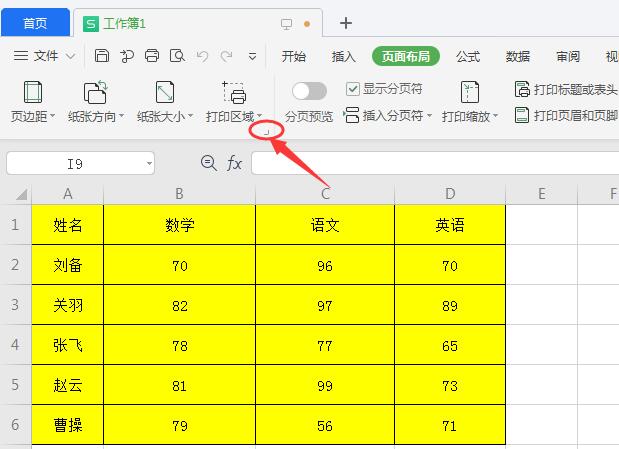
Task: Click 赵云's Chinese score 99
Action: (325, 385)
